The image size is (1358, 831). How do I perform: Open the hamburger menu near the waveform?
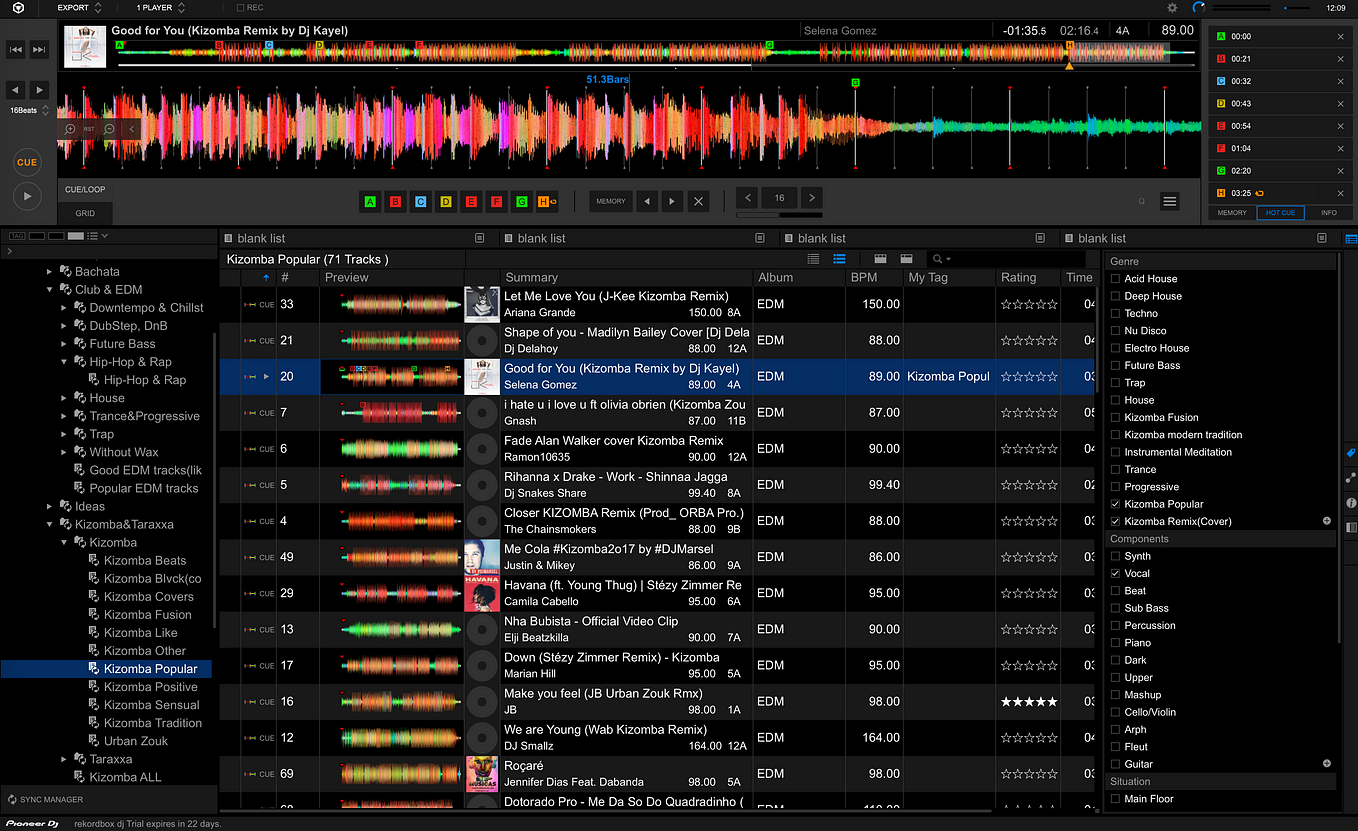pos(1169,201)
